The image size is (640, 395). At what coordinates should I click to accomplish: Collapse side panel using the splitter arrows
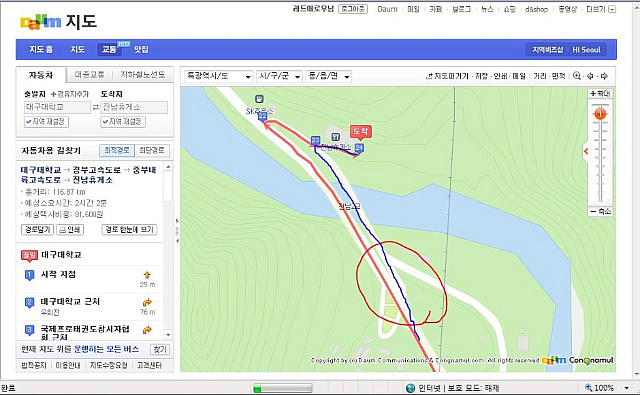pos(177,231)
